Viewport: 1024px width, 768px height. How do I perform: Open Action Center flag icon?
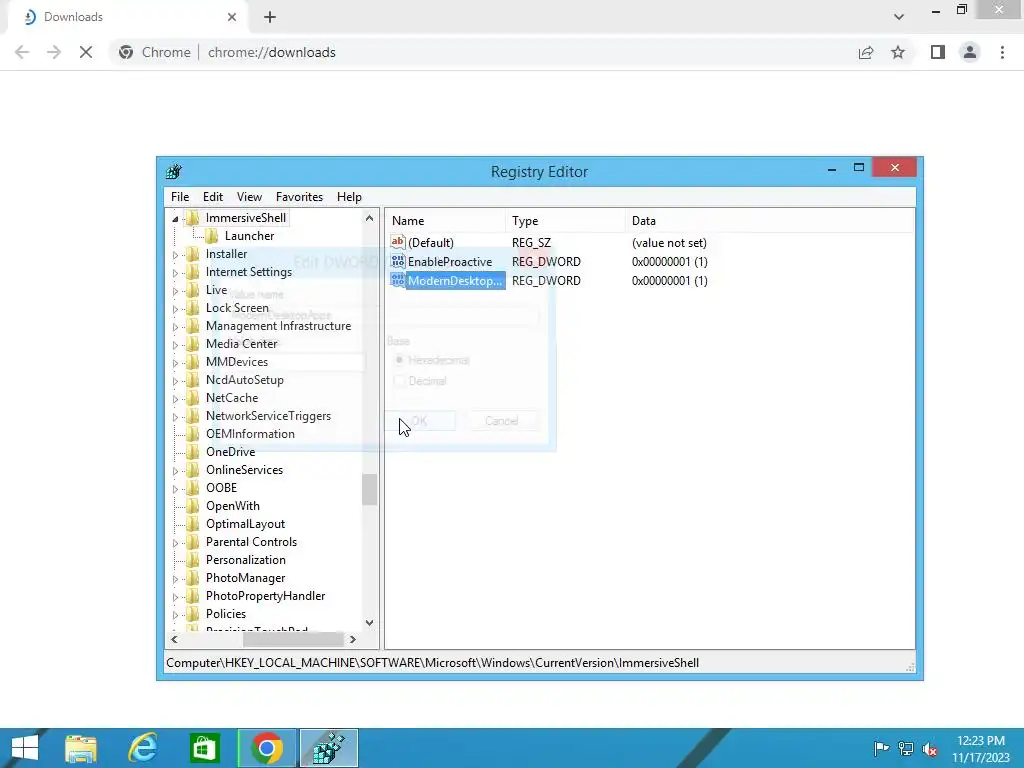pyautogui.click(x=881, y=748)
